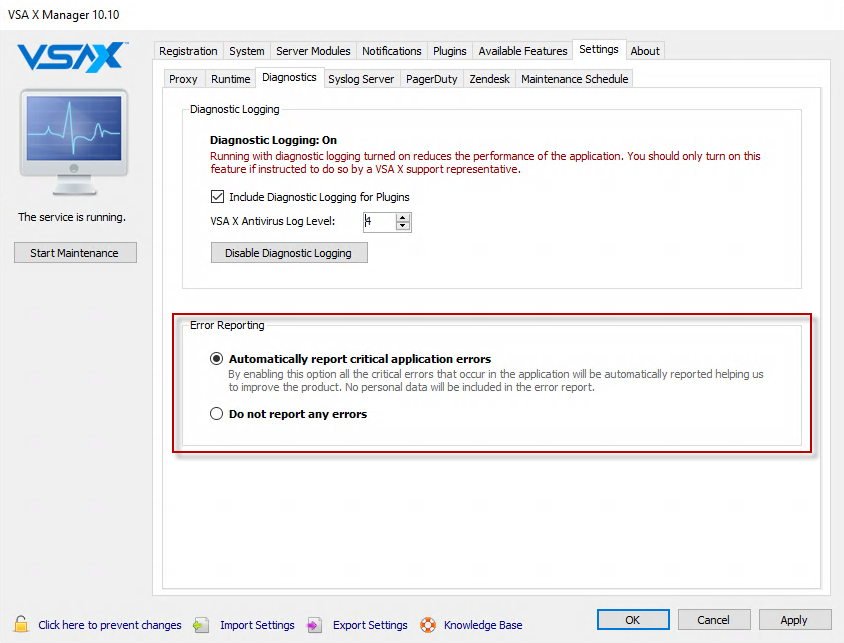This screenshot has height=643, width=844.
Task: Click the VSA X logo
Action: [73, 56]
